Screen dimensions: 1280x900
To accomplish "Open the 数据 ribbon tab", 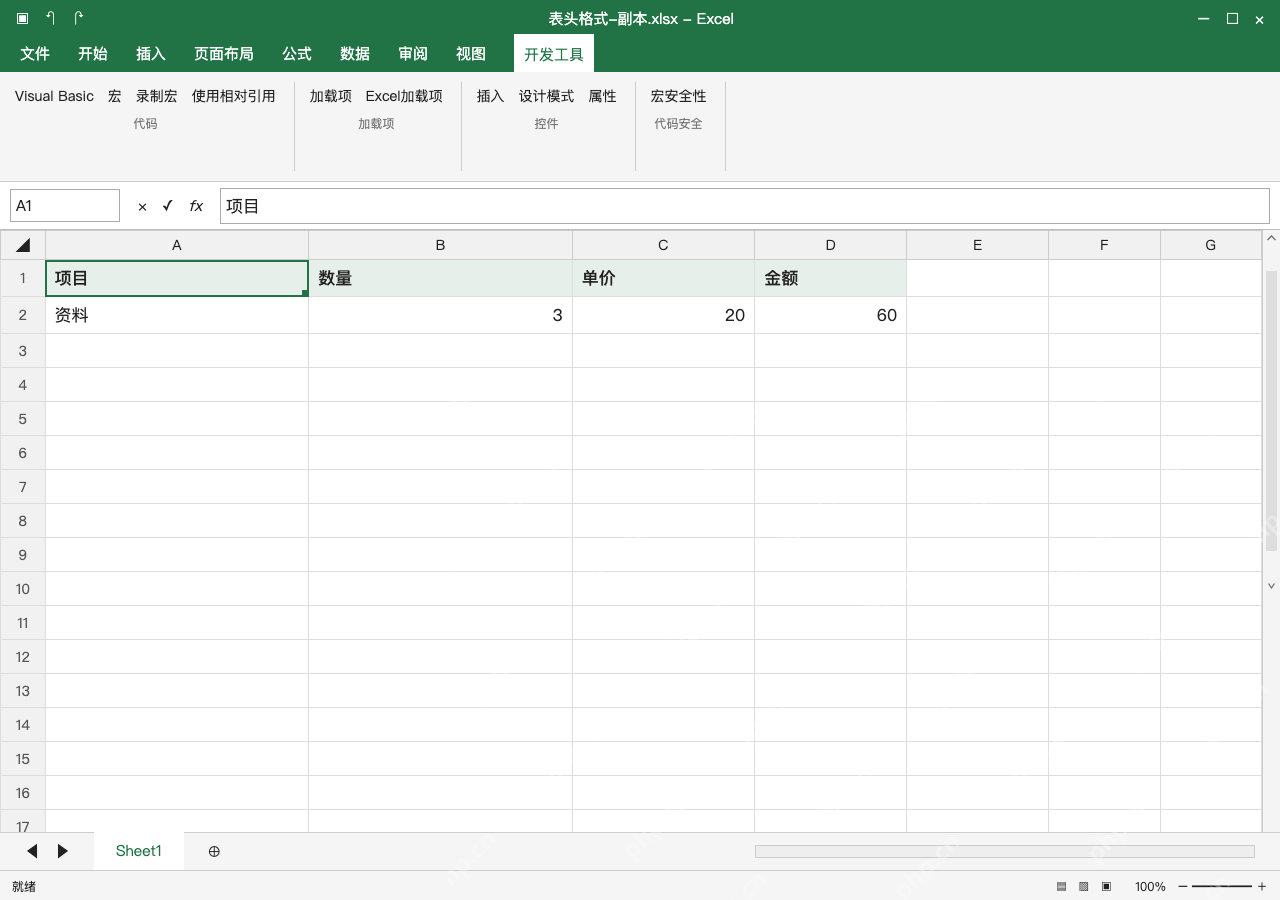I will pyautogui.click(x=355, y=54).
